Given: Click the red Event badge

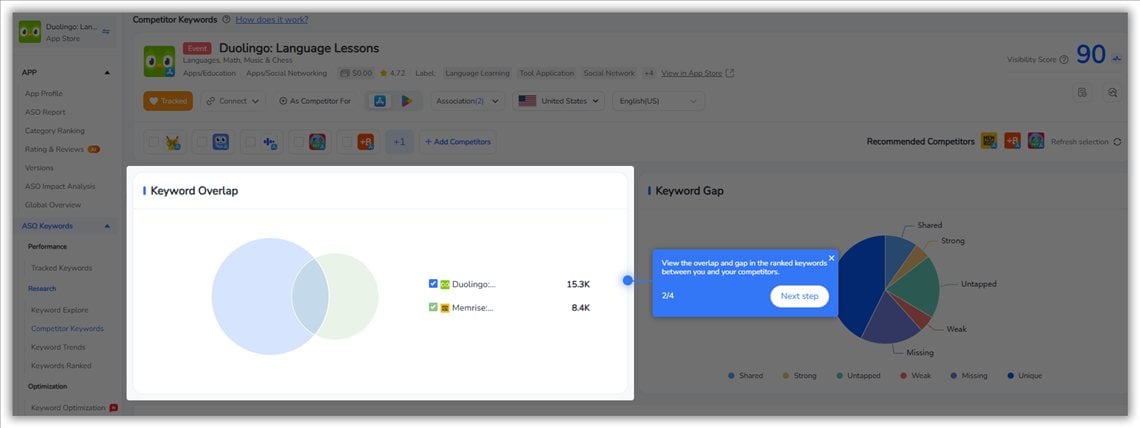Looking at the screenshot, I should pos(197,49).
